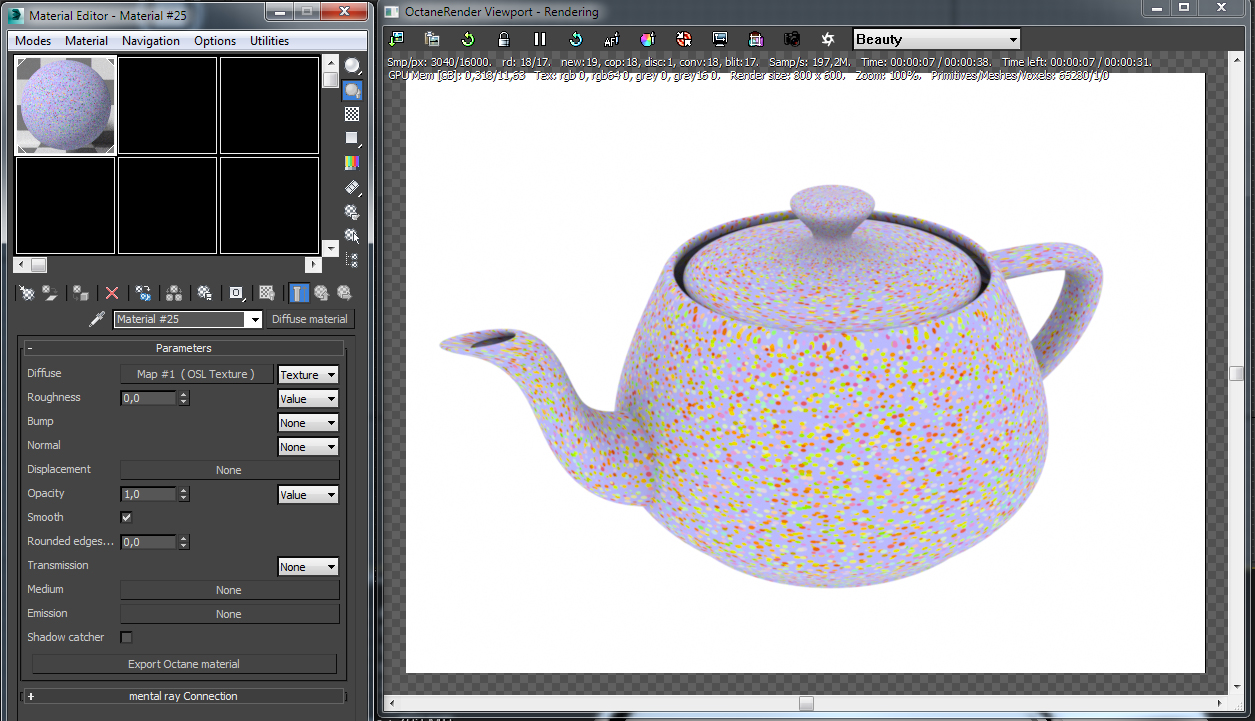Viewport: 1255px width, 721px height.
Task: Open Utilities menu
Action: pos(269,41)
